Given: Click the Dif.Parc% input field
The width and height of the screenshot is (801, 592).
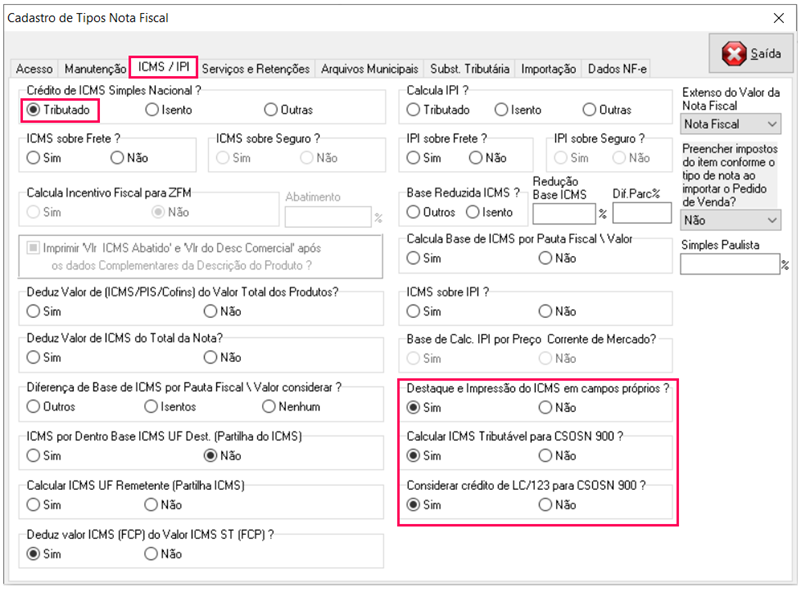Looking at the screenshot, I should pyautogui.click(x=642, y=213).
